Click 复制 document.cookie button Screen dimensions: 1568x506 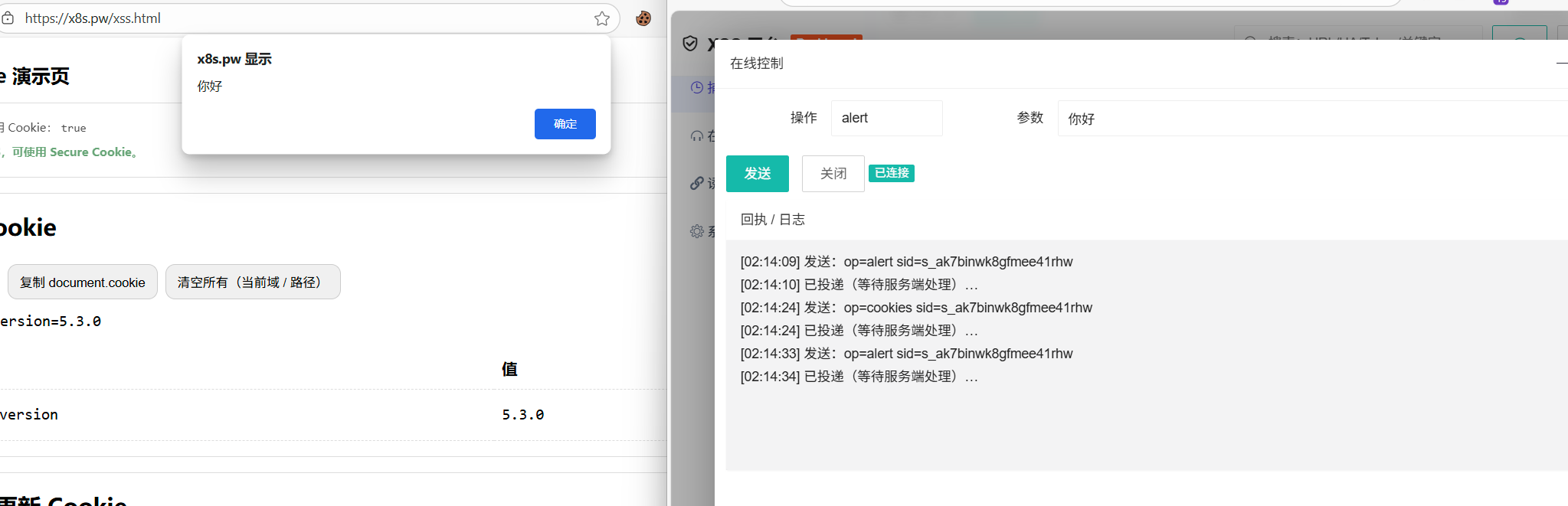pyautogui.click(x=83, y=282)
